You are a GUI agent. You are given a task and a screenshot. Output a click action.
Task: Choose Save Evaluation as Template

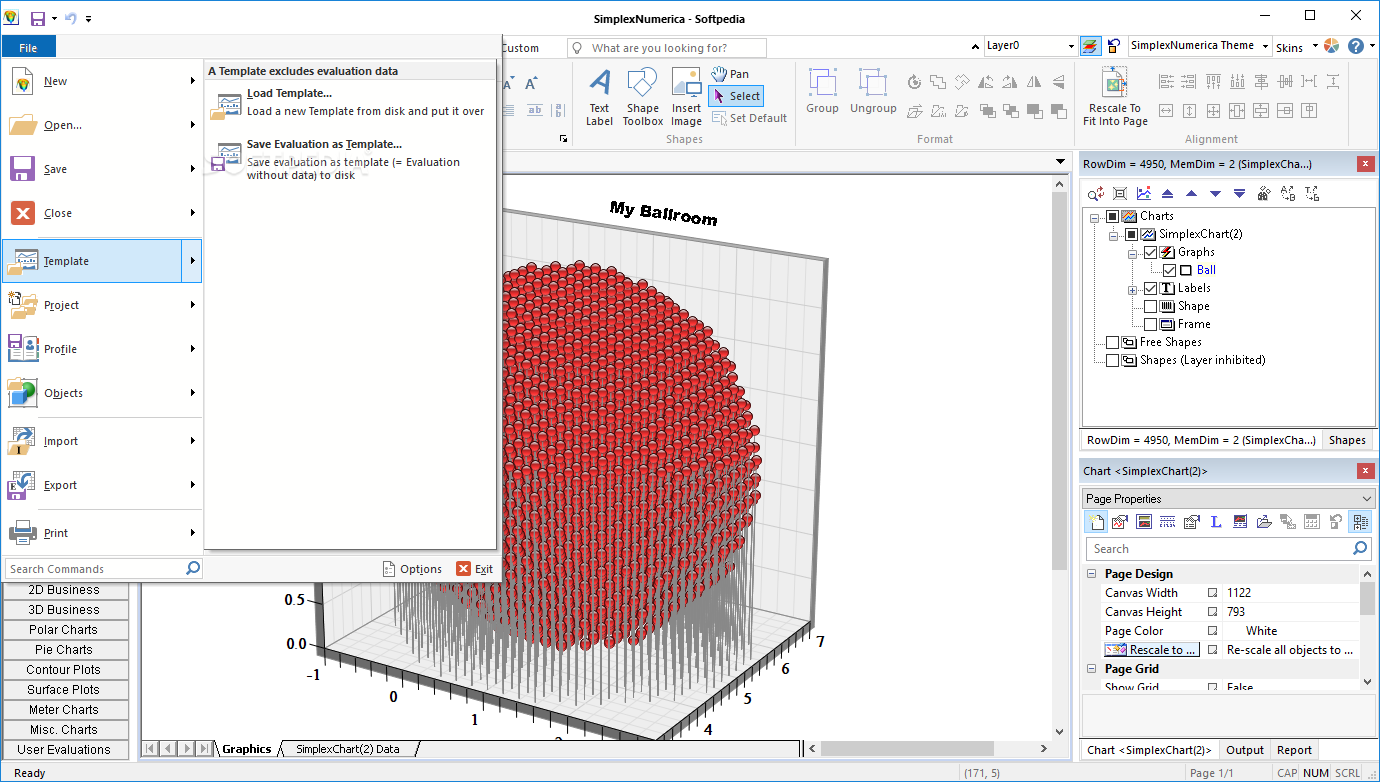350,160
